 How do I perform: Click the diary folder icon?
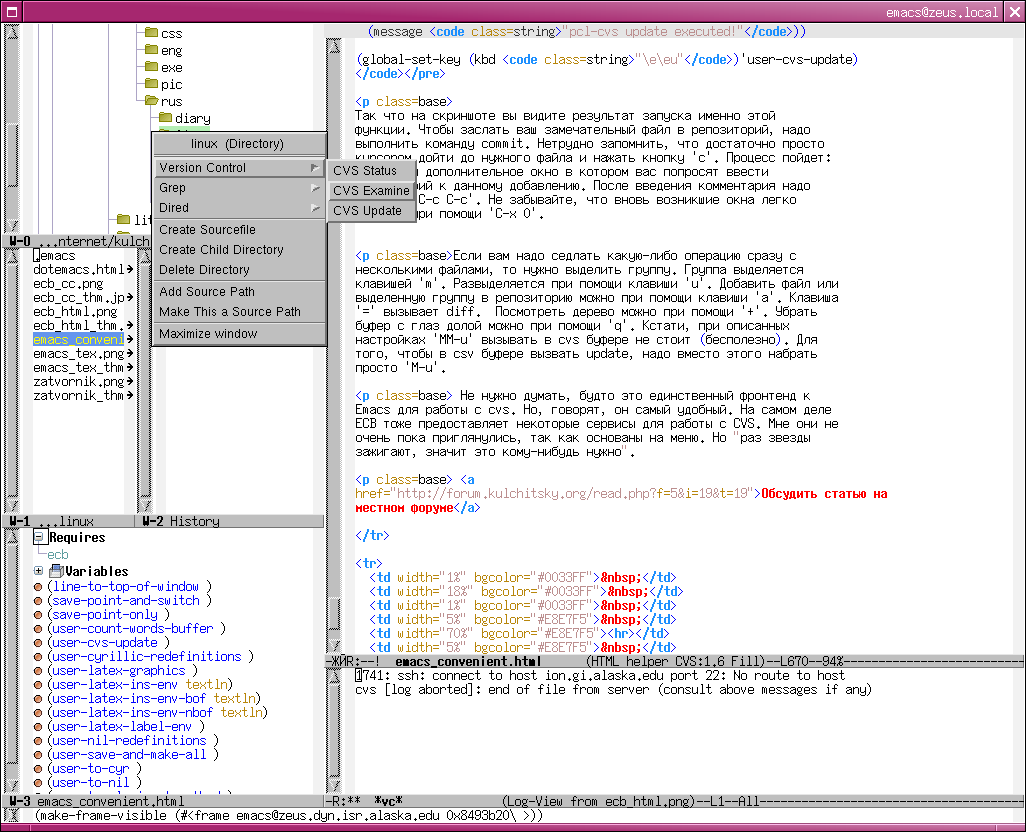pos(165,118)
